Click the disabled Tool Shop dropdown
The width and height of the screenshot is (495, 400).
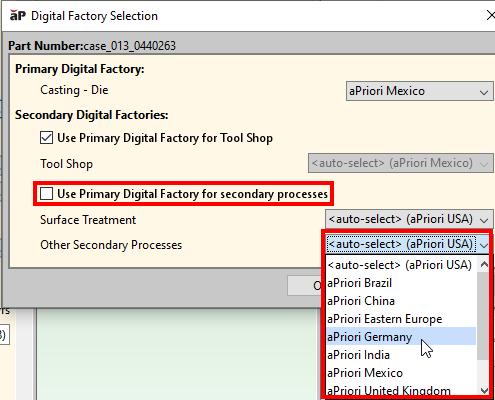point(401,163)
